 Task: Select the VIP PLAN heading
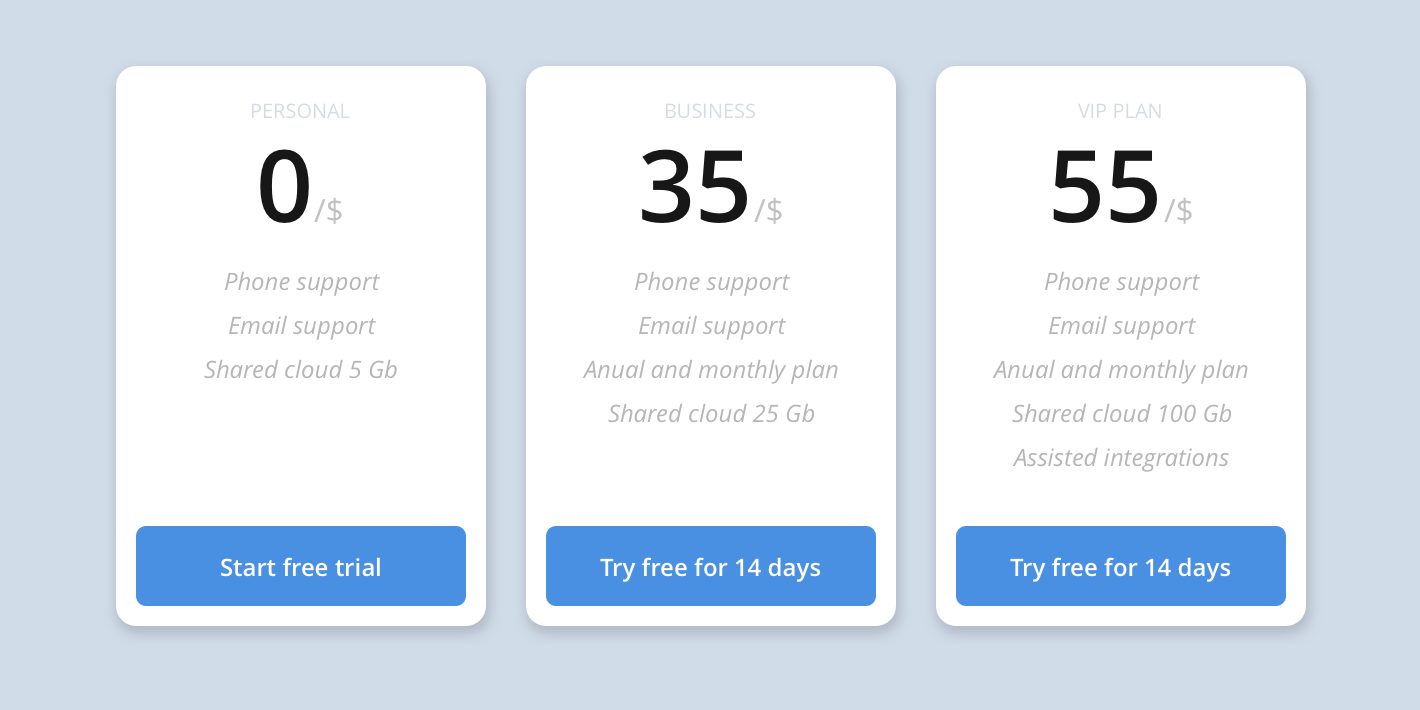1120,111
